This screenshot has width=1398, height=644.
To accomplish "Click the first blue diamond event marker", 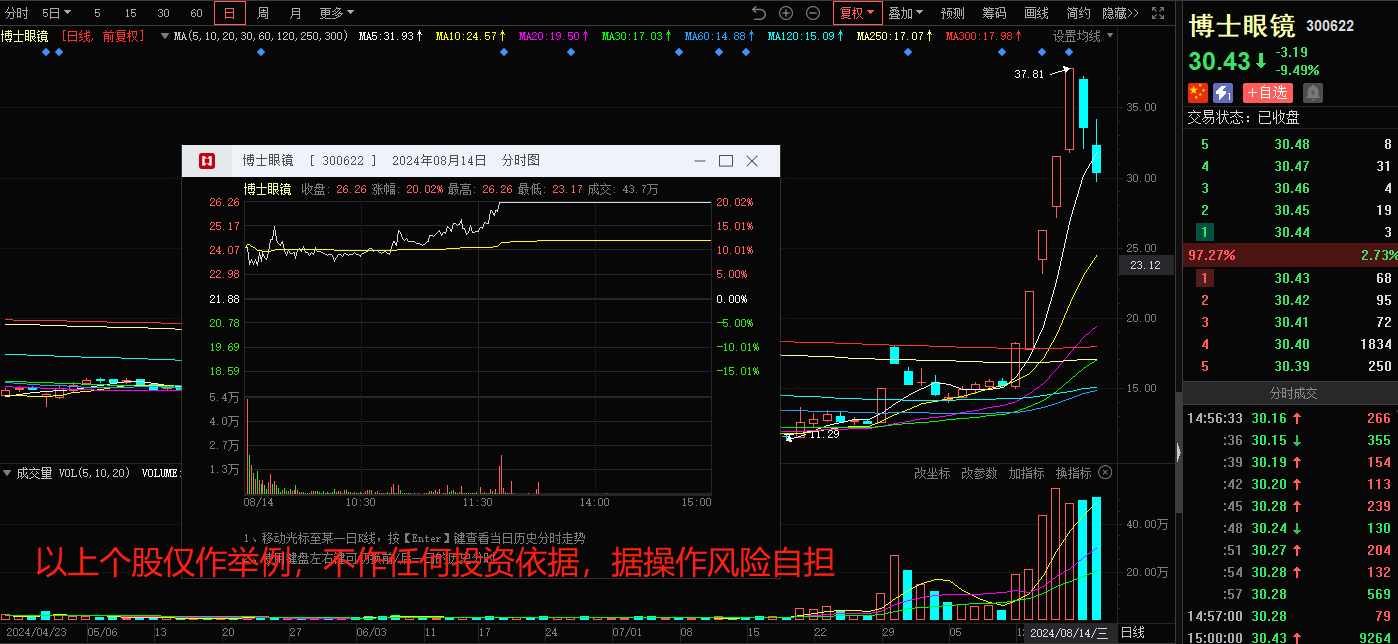I will (x=45, y=51).
